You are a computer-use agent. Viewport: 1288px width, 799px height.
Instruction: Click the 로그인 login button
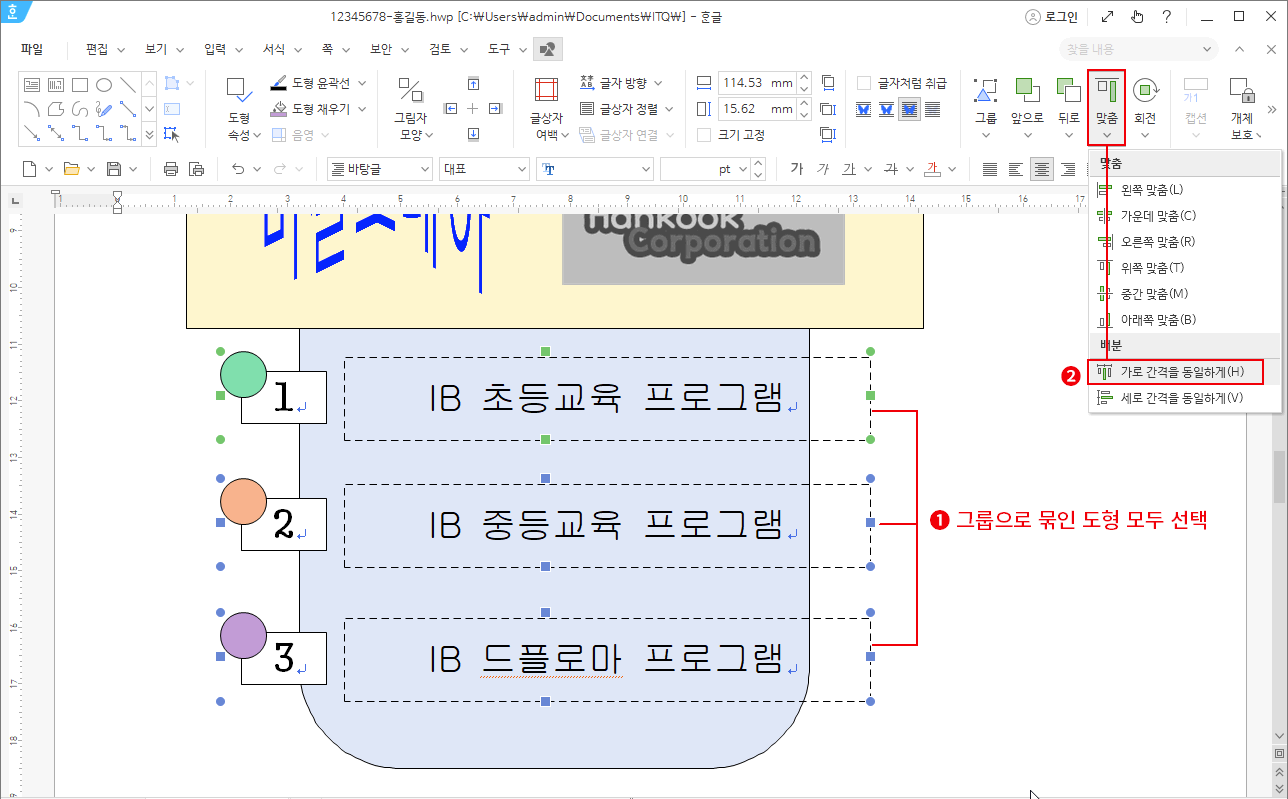click(x=1051, y=17)
